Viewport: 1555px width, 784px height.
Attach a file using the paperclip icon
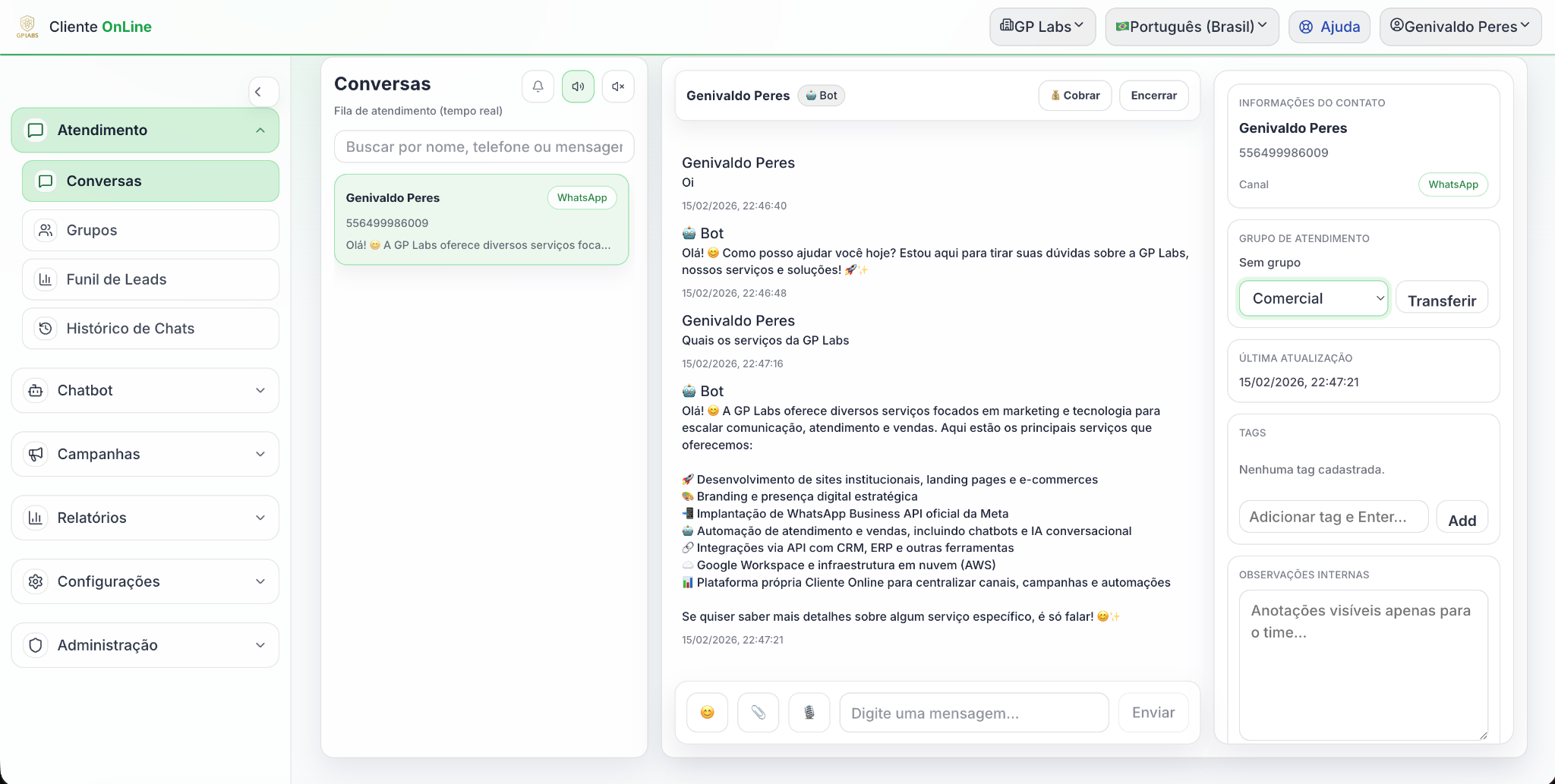pyautogui.click(x=758, y=712)
